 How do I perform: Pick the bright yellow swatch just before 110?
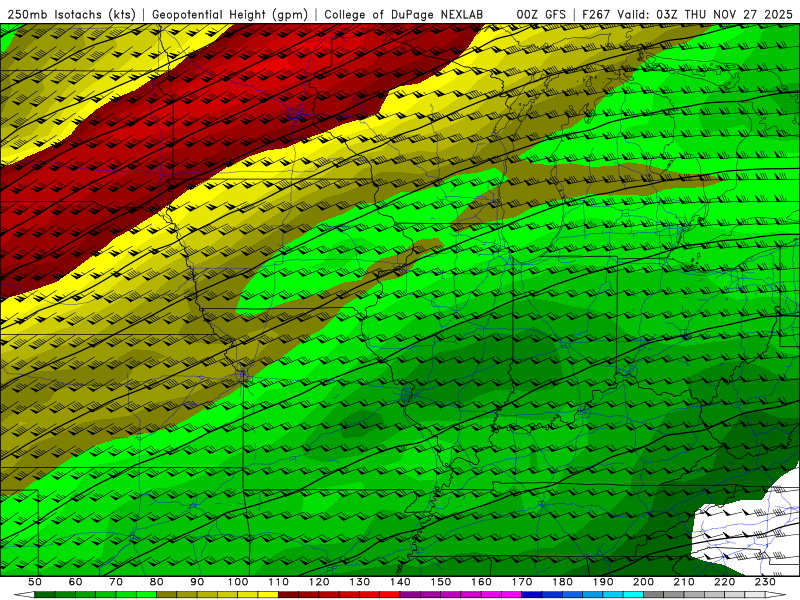click(268, 594)
